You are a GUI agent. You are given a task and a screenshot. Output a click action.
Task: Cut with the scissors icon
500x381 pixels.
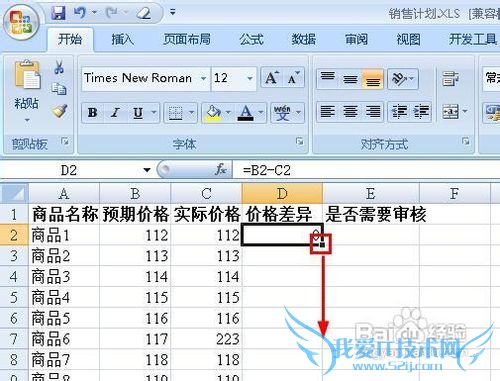point(59,67)
